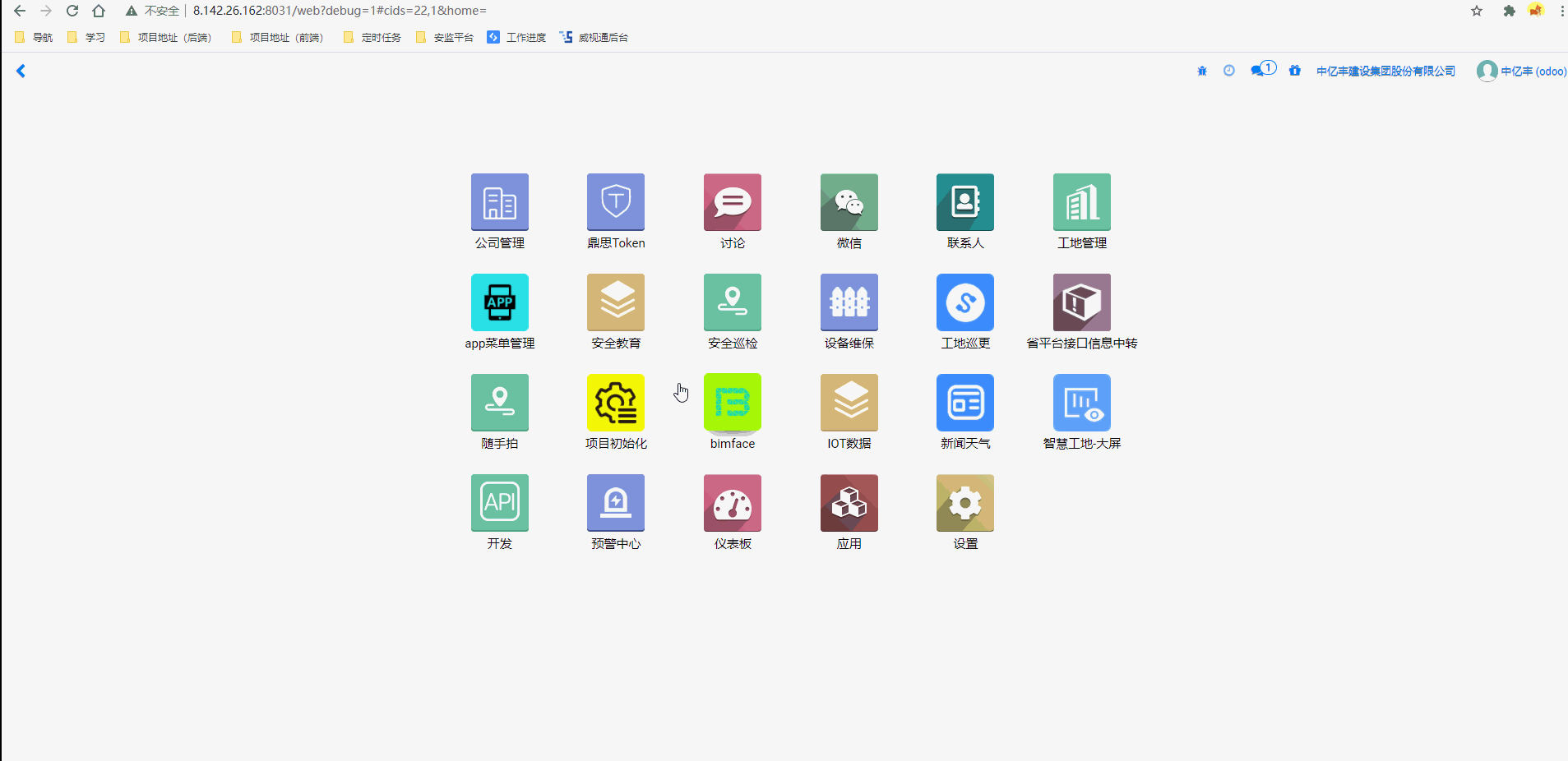The width and height of the screenshot is (1568, 761).
Task: Click the 不安全 security warning
Action: click(153, 11)
